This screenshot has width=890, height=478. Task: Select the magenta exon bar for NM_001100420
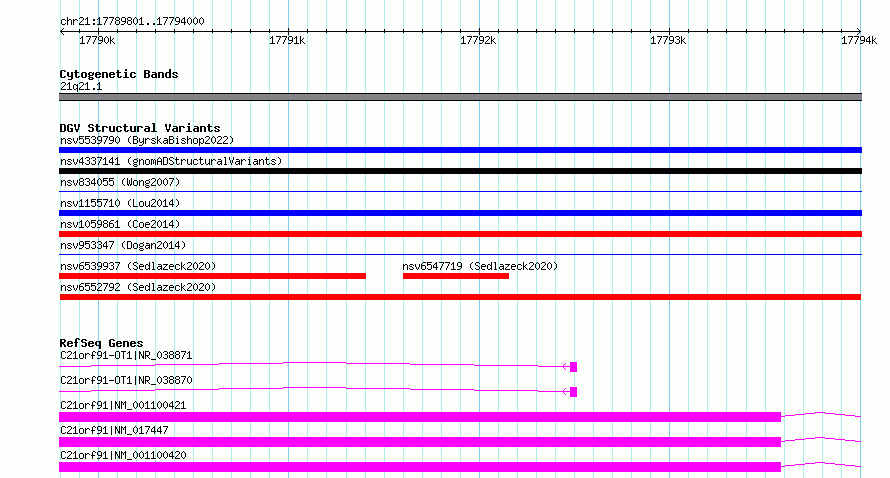point(420,467)
